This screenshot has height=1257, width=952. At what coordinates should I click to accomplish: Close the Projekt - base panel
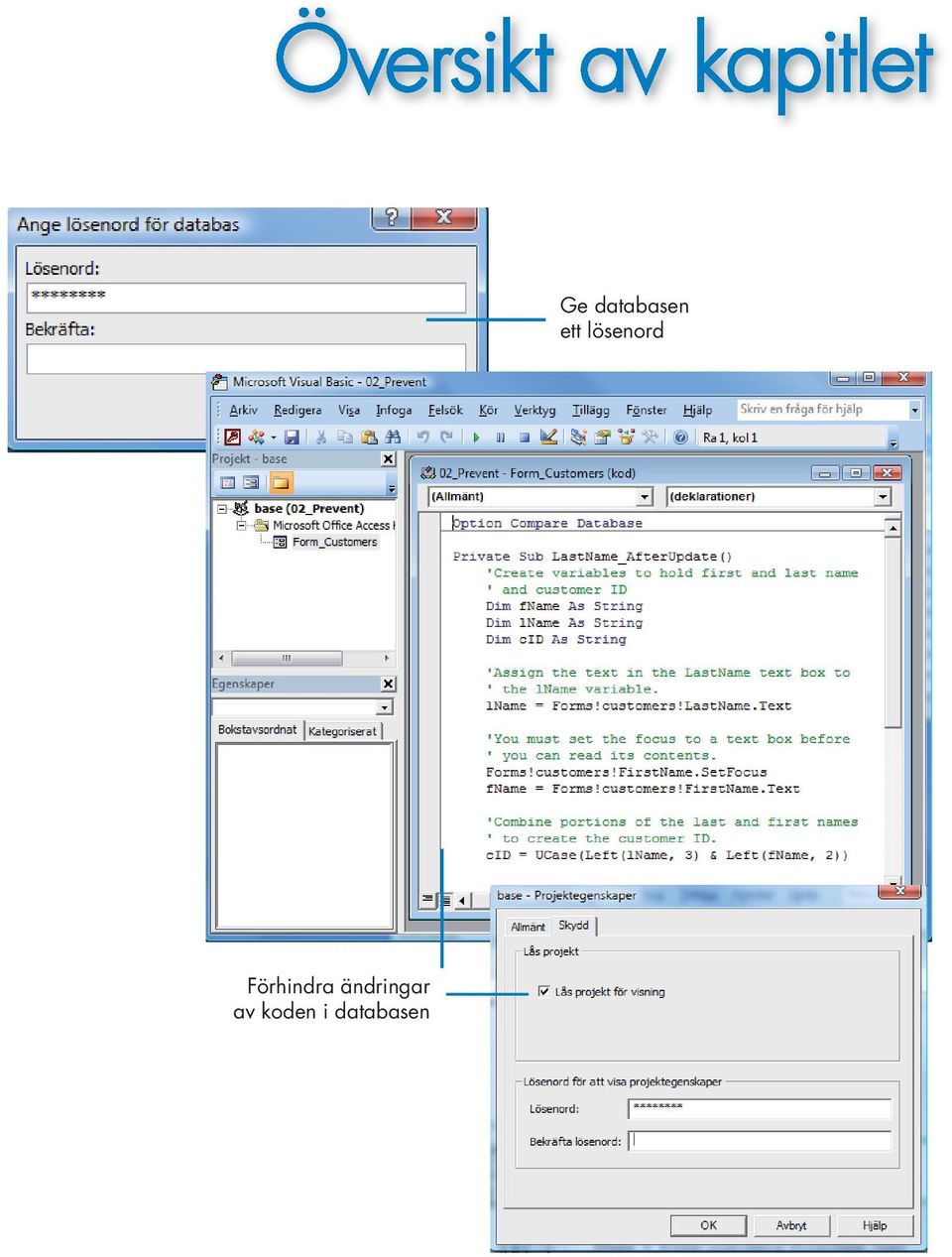click(x=388, y=459)
